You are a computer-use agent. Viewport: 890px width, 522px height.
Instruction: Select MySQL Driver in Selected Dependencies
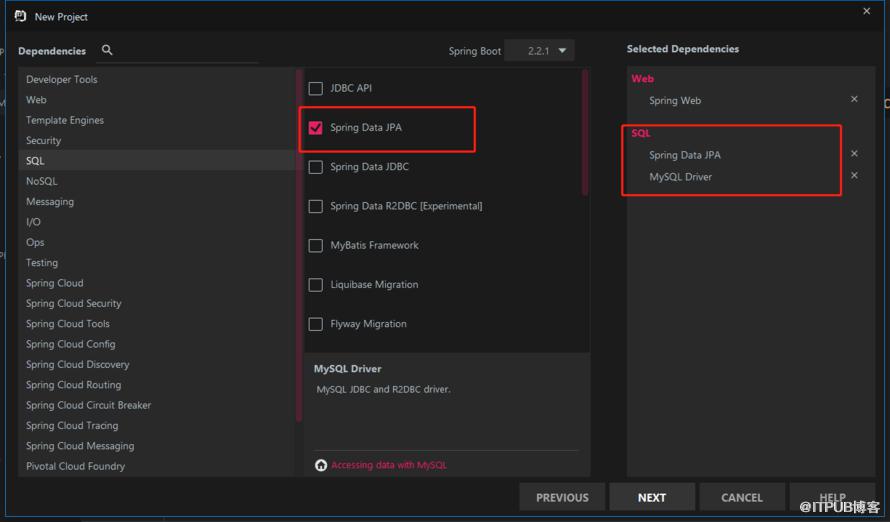coord(680,176)
